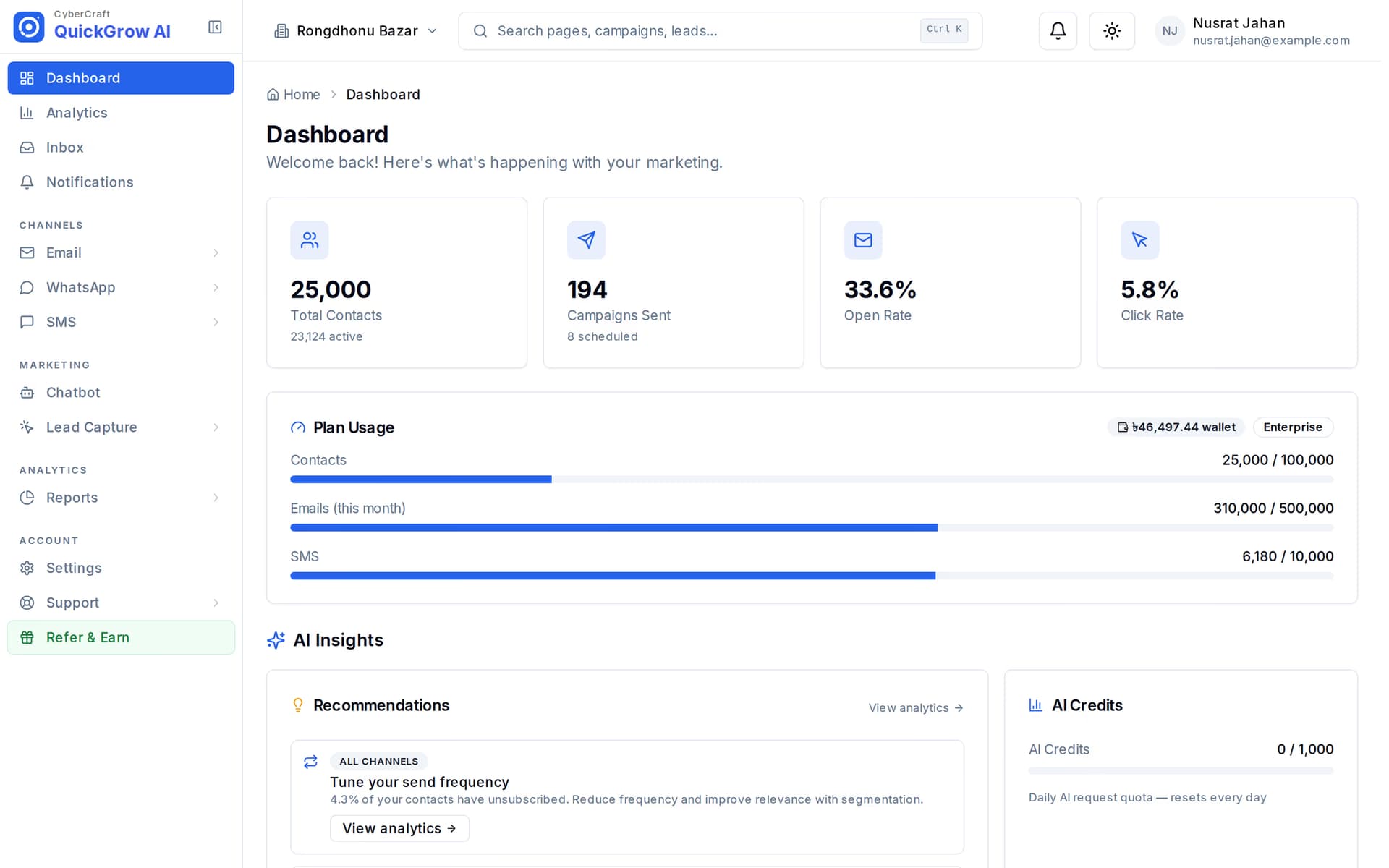Image resolution: width=1389 pixels, height=868 pixels.
Task: Click the Emails this month progress bar
Action: click(x=812, y=528)
